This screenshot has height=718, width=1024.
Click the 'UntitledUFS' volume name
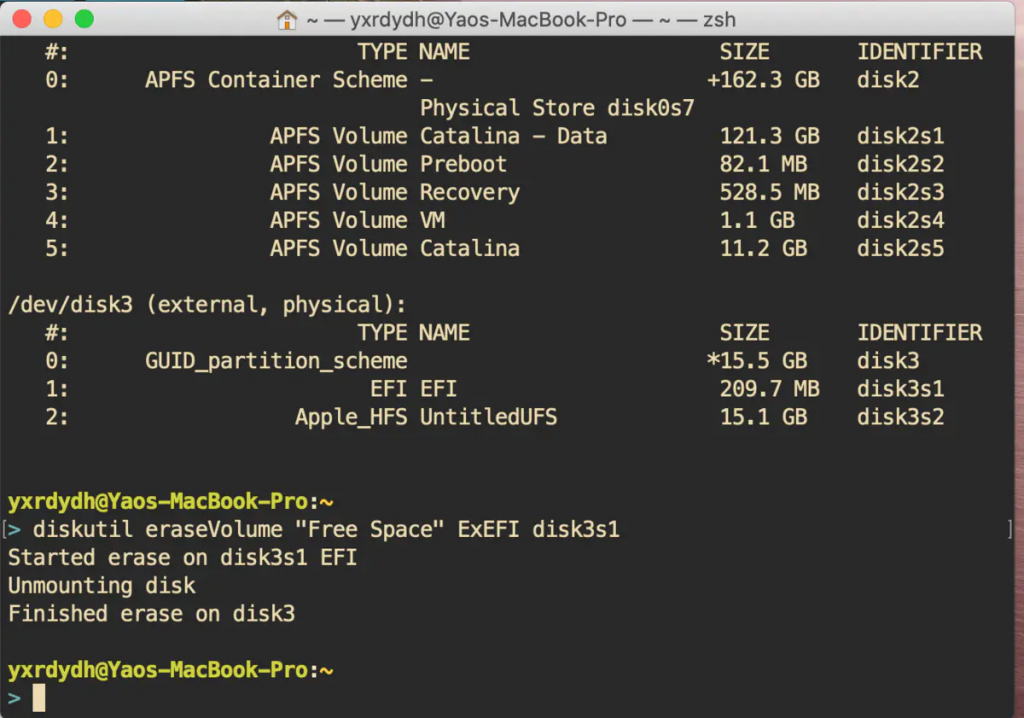coord(488,417)
